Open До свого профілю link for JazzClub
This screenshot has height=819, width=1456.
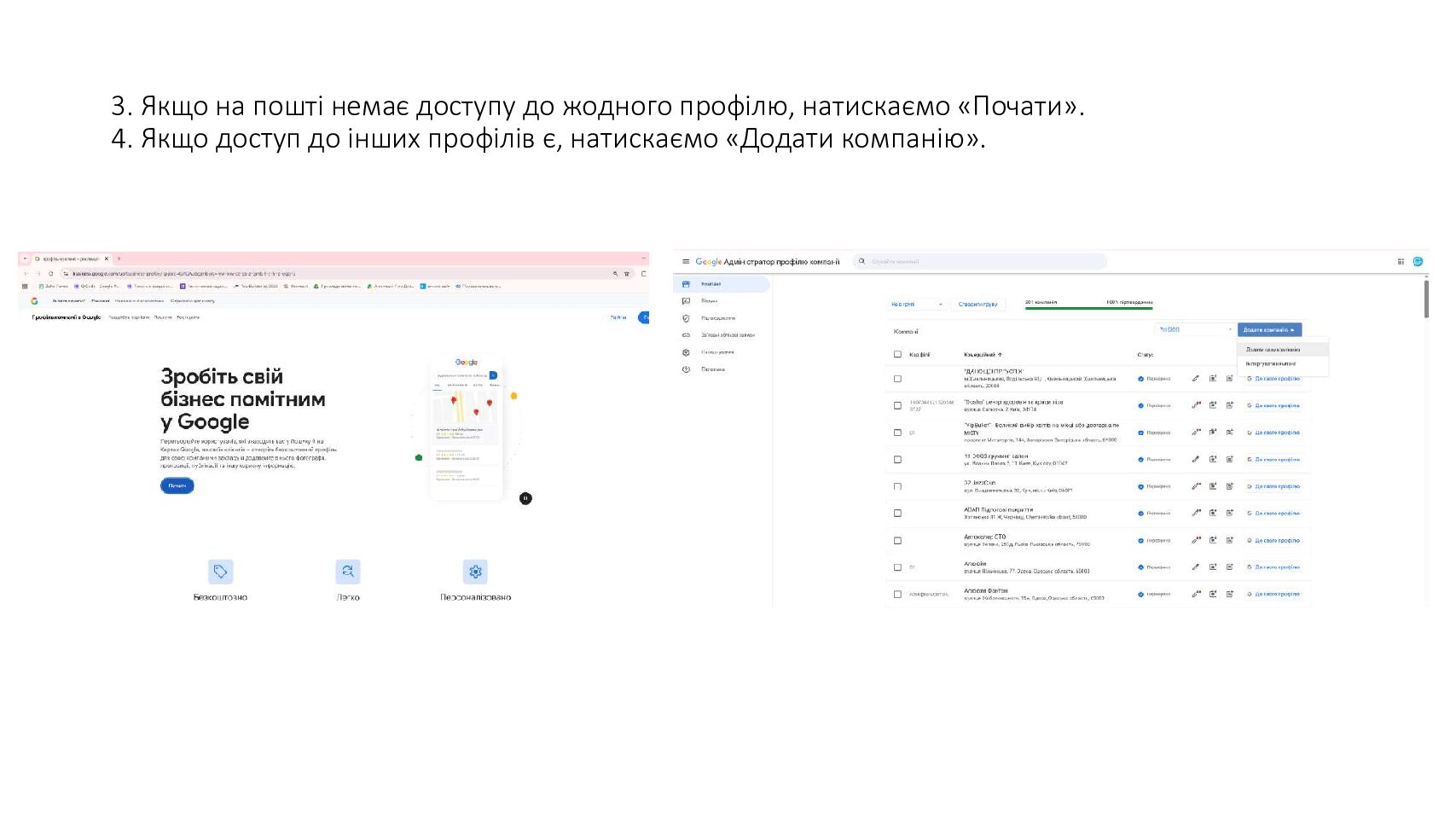pos(1273,486)
